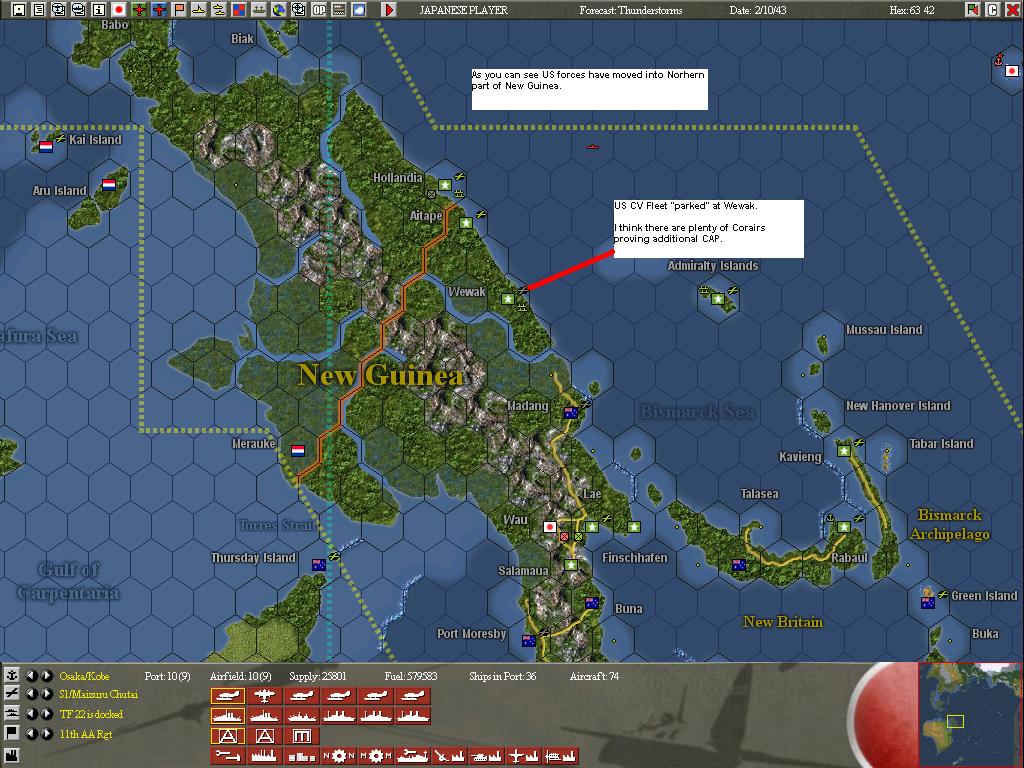Viewport: 1024px width, 768px height.
Task: Click the Admiralty Islands base marker
Action: point(718,299)
